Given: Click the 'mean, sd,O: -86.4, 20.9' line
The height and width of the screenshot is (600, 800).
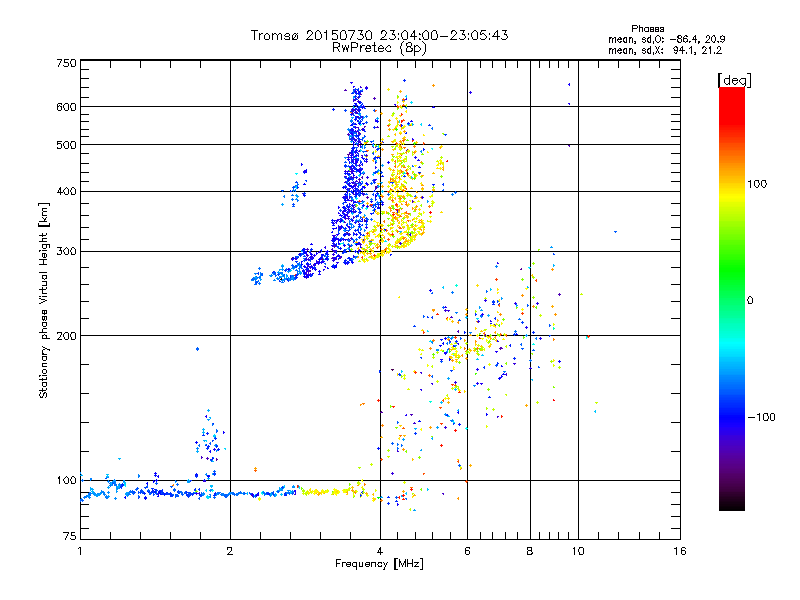Looking at the screenshot, I should 667,39.
